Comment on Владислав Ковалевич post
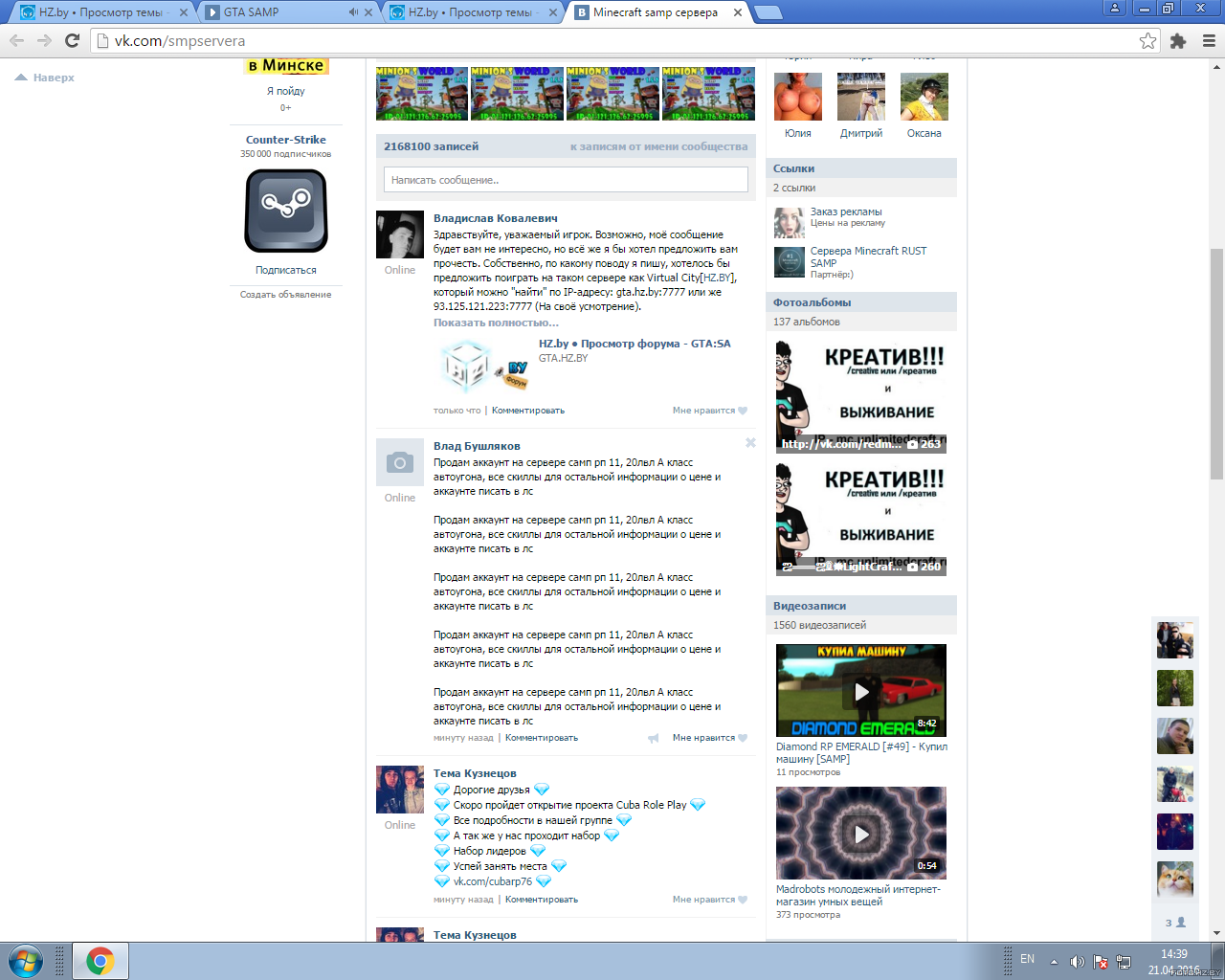The height and width of the screenshot is (980, 1225). coord(528,411)
